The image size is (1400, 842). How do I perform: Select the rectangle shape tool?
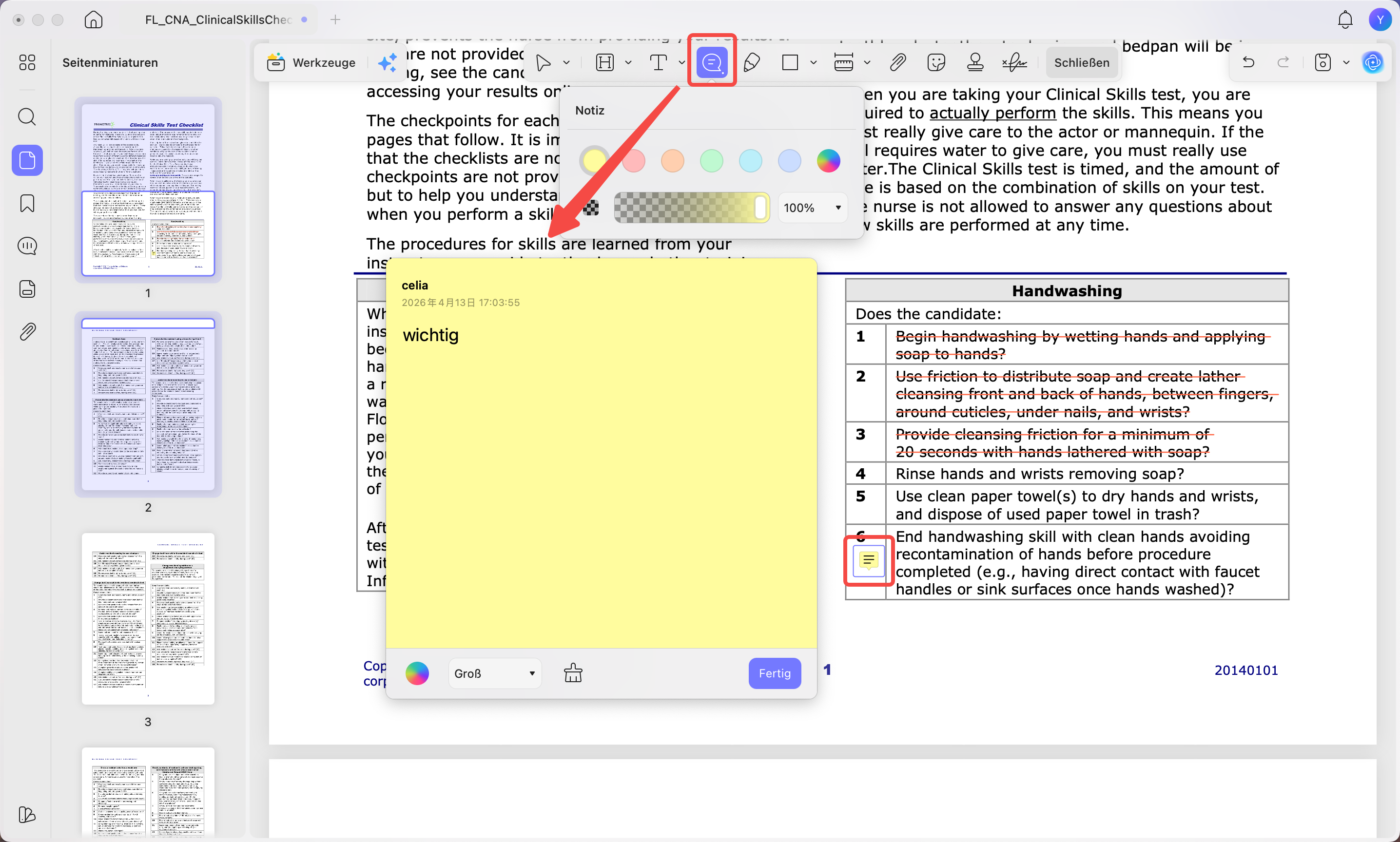click(x=790, y=62)
